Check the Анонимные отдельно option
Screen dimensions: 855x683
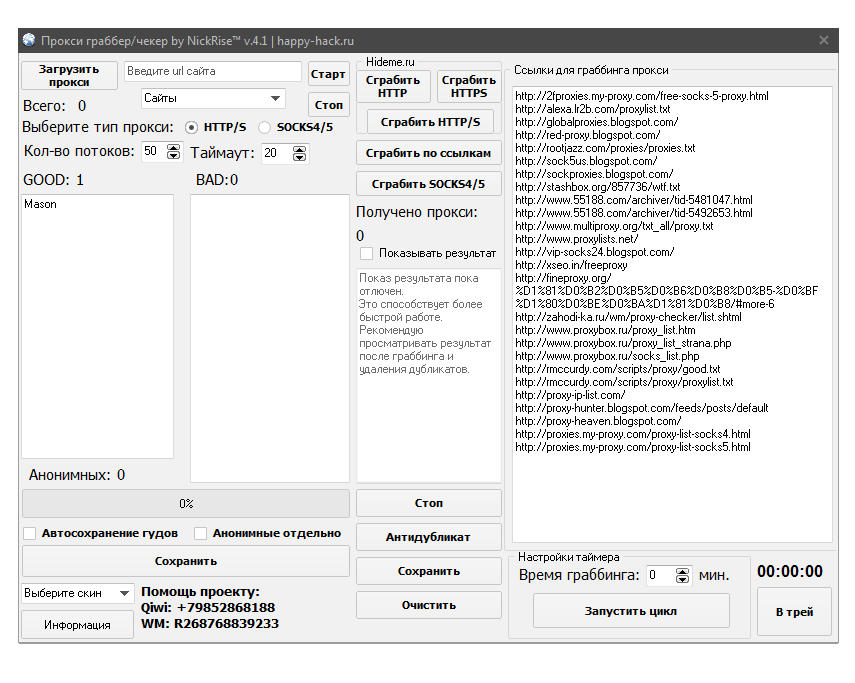[x=201, y=533]
